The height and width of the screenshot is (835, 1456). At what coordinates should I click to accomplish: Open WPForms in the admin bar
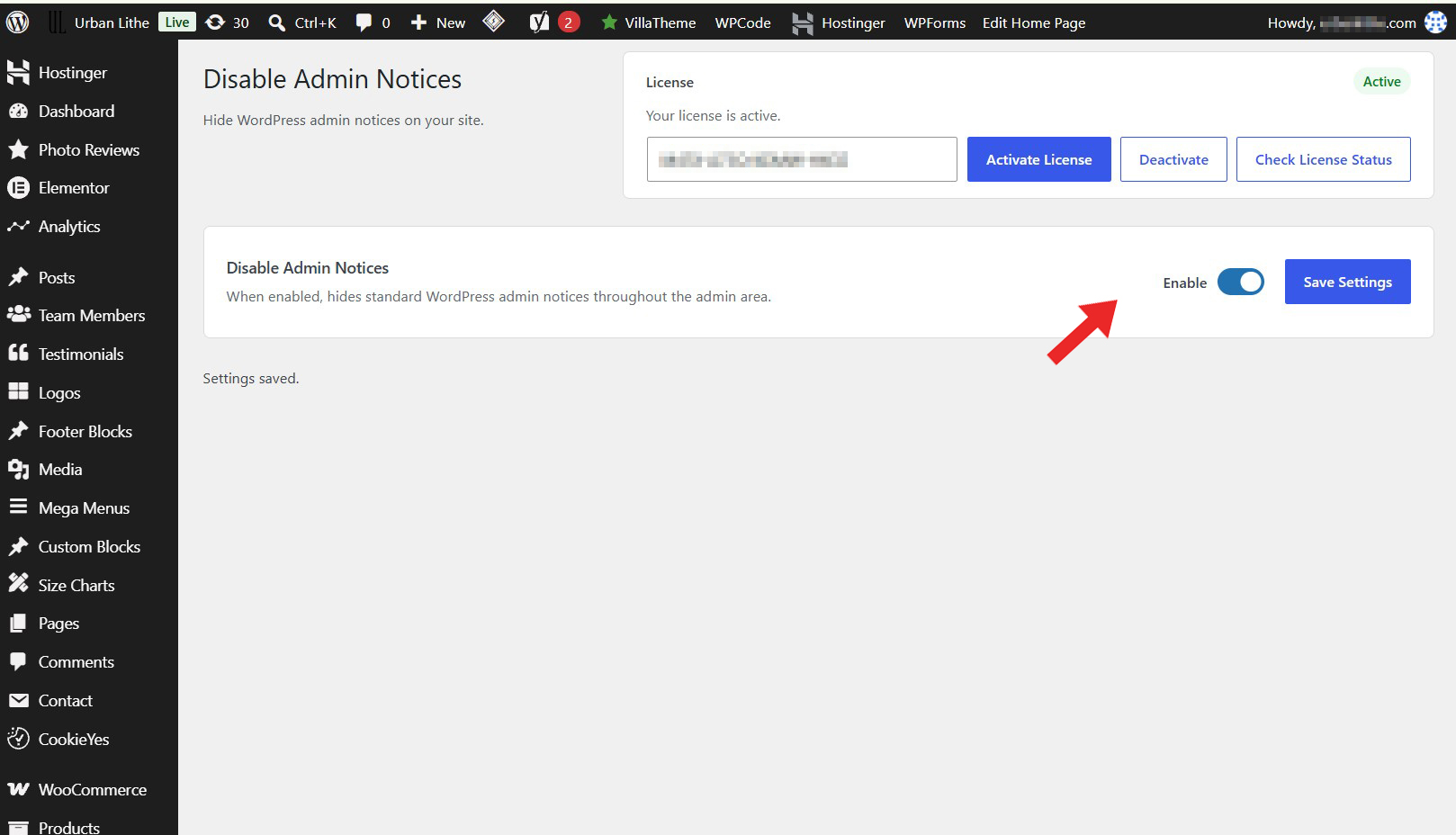click(934, 22)
